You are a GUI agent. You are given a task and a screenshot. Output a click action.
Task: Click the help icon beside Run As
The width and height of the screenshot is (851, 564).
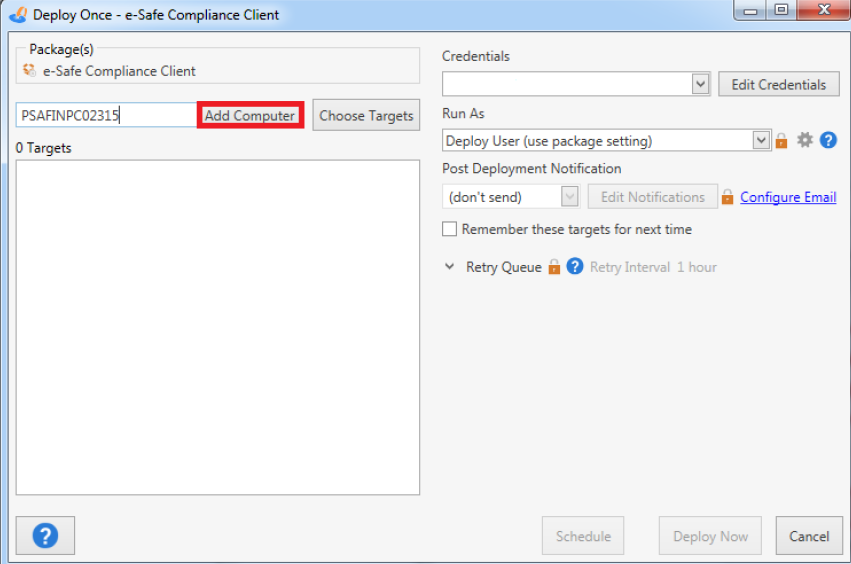pos(828,141)
